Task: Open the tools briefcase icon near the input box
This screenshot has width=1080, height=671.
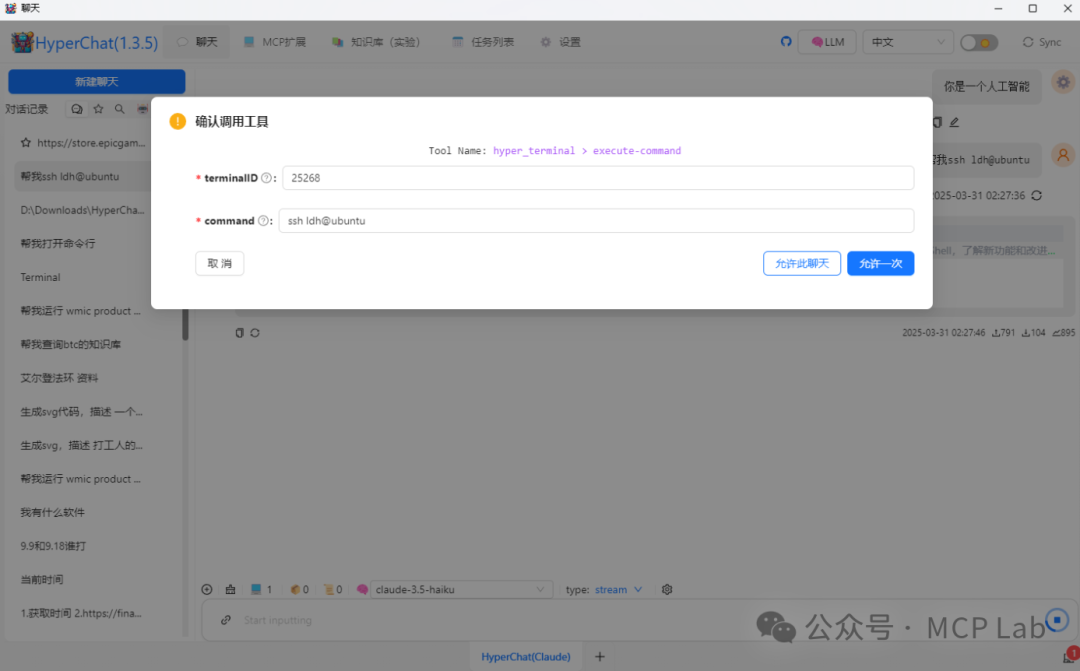Action: tap(232, 589)
